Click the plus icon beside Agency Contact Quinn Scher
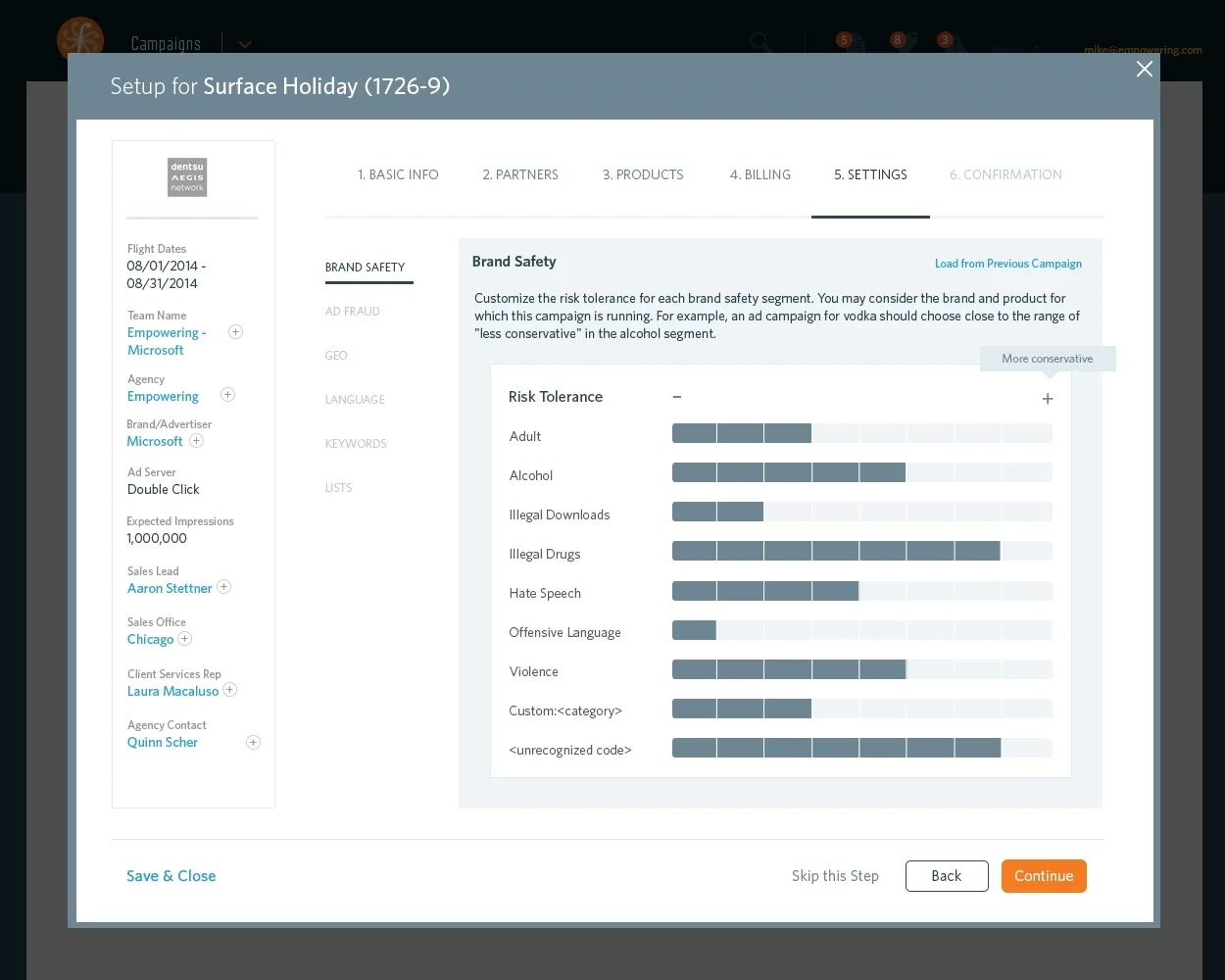This screenshot has height=980, width=1225. point(253,742)
